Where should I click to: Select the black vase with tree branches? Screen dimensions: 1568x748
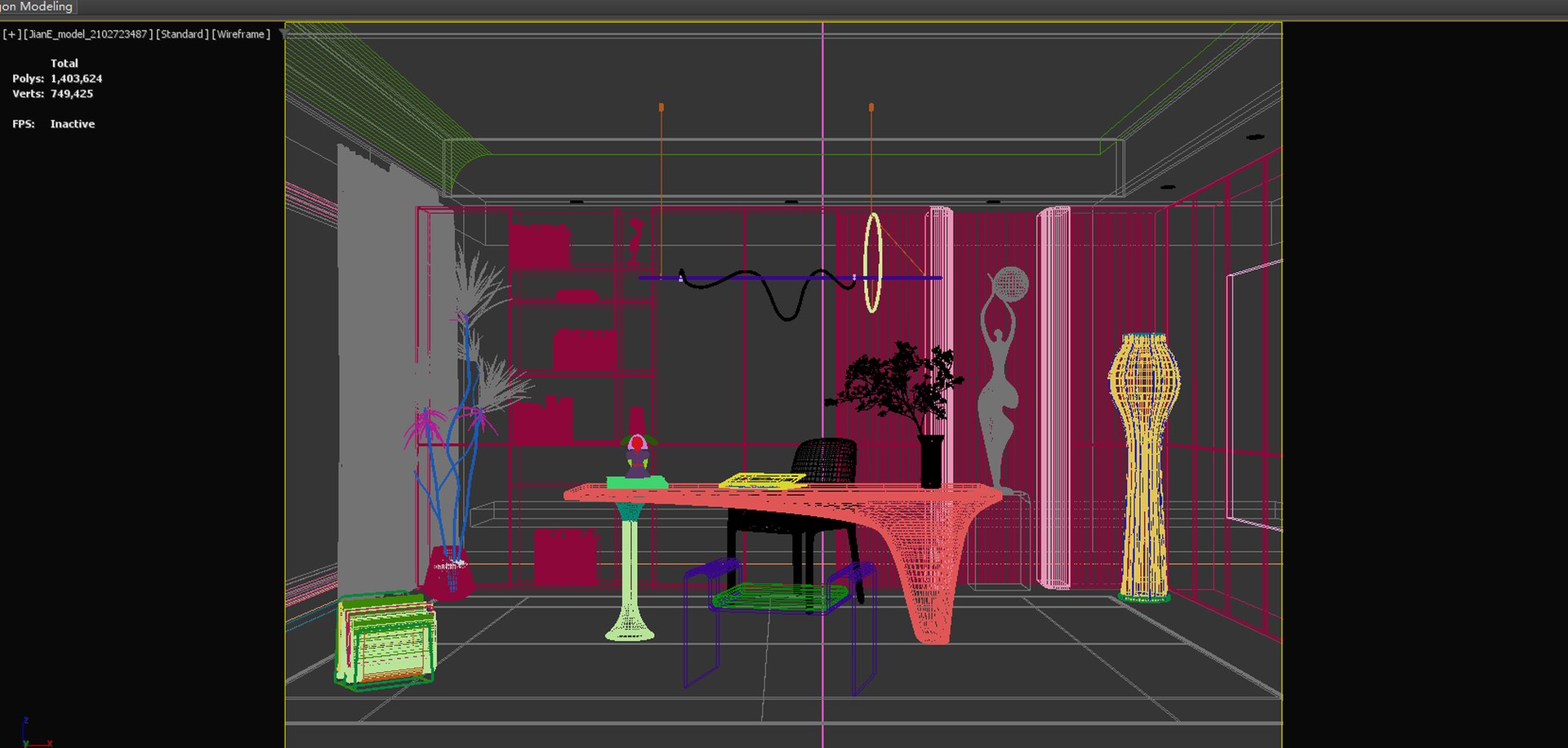(930, 461)
